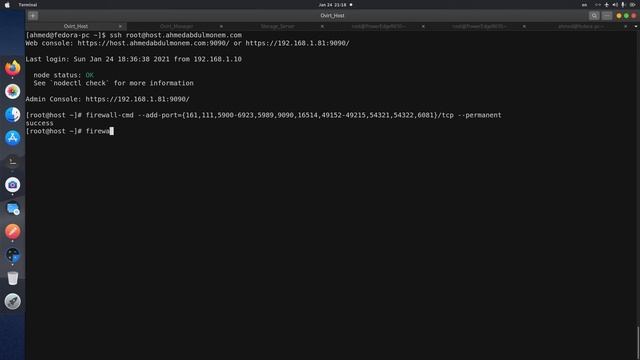
Task: Select the ahmed@fedora-pc tab
Action: 580,26
